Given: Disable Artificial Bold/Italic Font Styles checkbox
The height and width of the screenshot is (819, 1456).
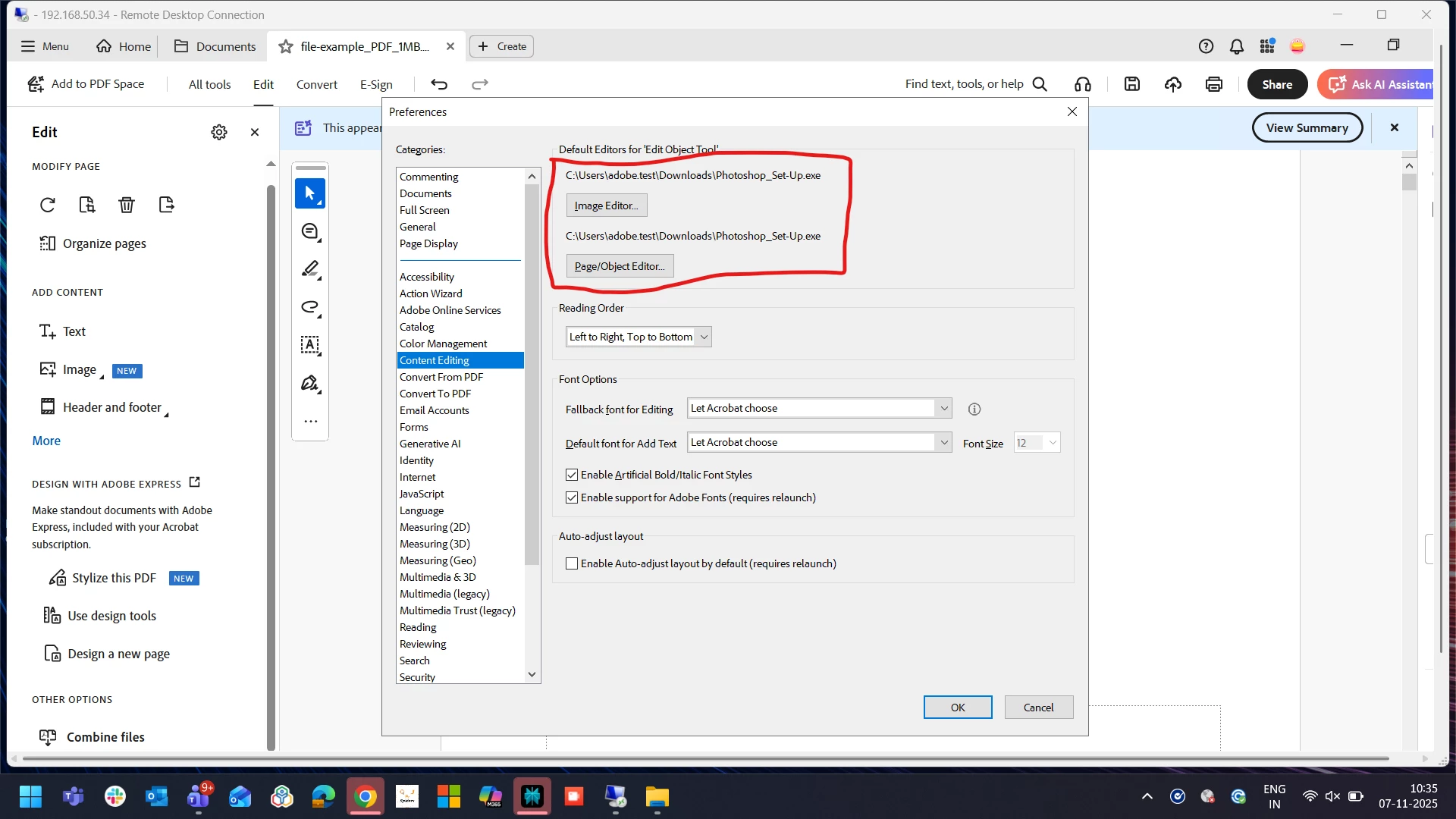Looking at the screenshot, I should (x=572, y=475).
